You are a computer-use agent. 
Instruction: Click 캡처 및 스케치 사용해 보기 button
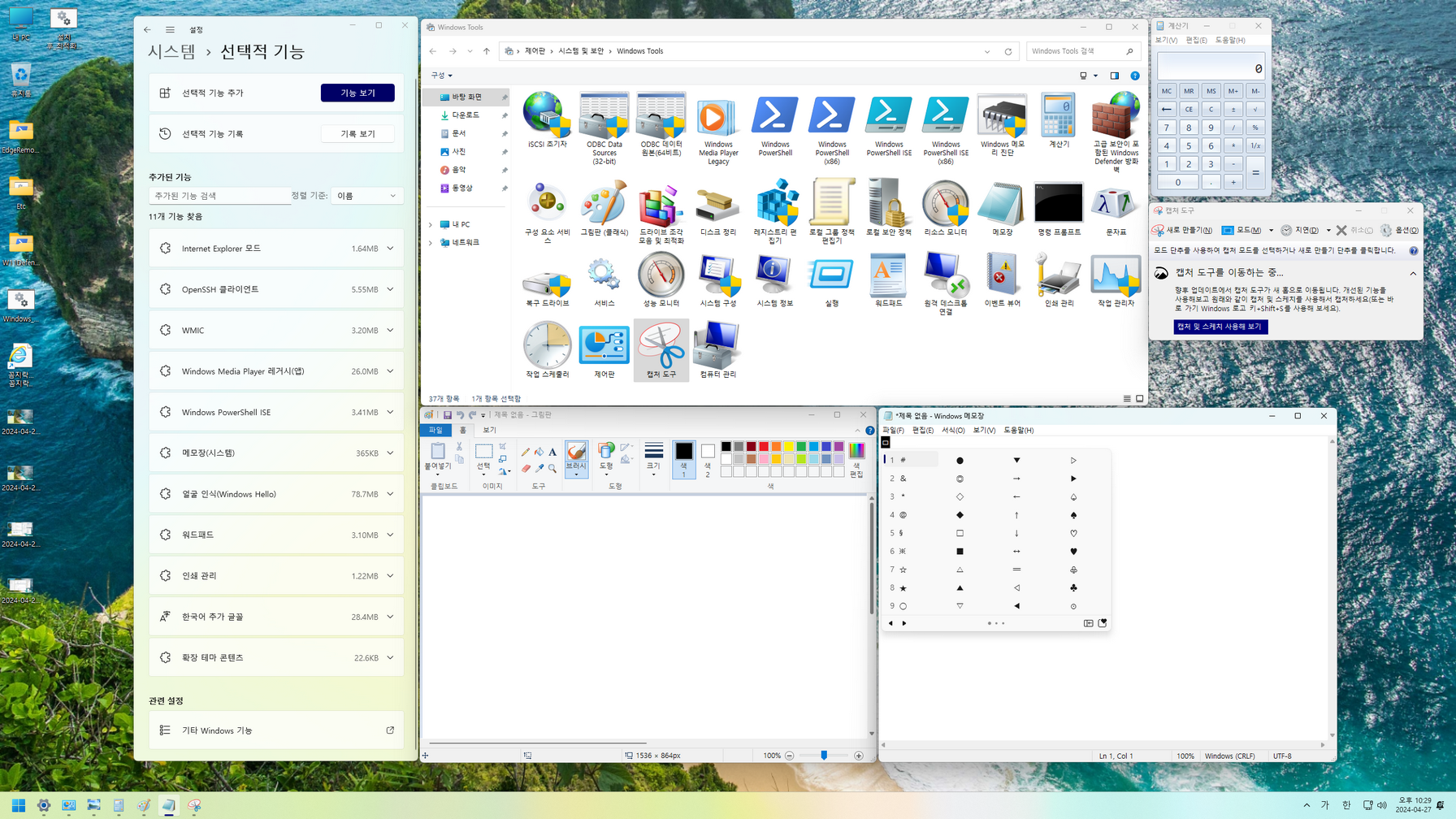[1220, 327]
